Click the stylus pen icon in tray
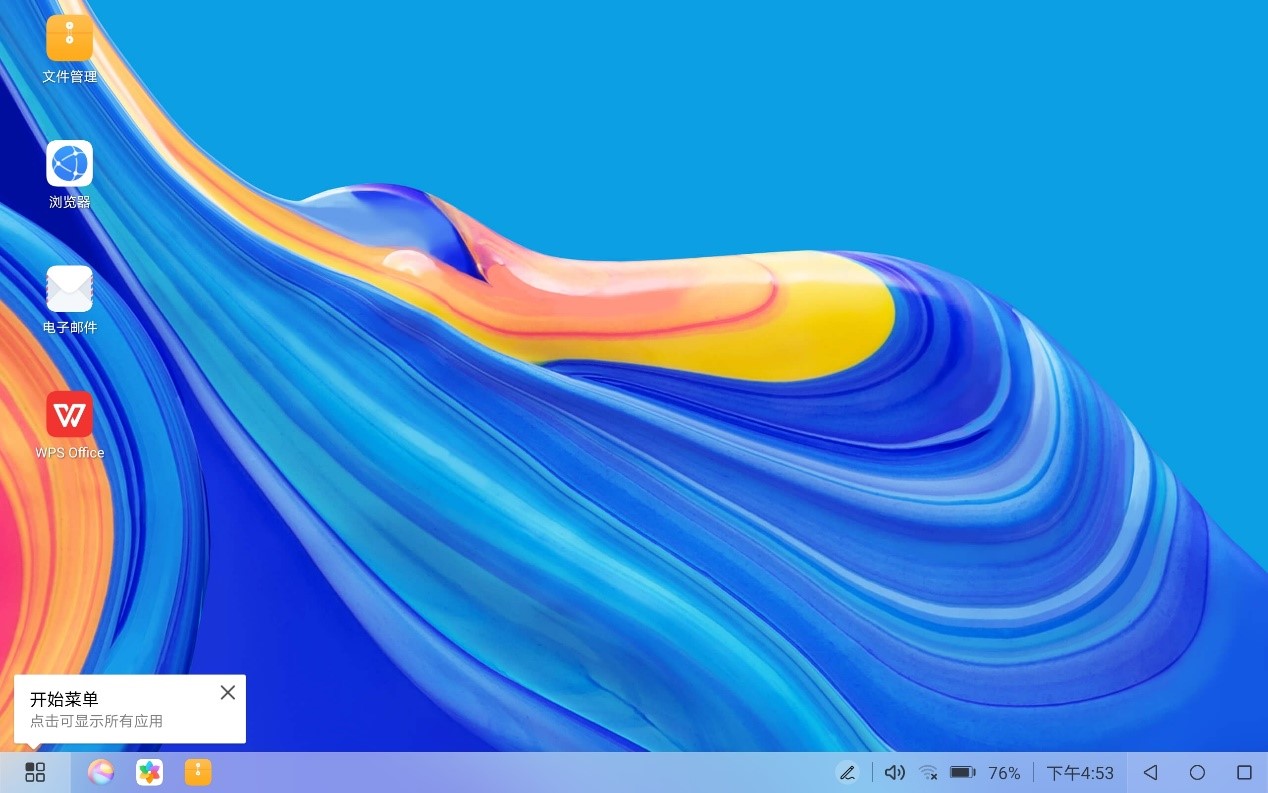This screenshot has height=793, width=1268. click(x=847, y=773)
